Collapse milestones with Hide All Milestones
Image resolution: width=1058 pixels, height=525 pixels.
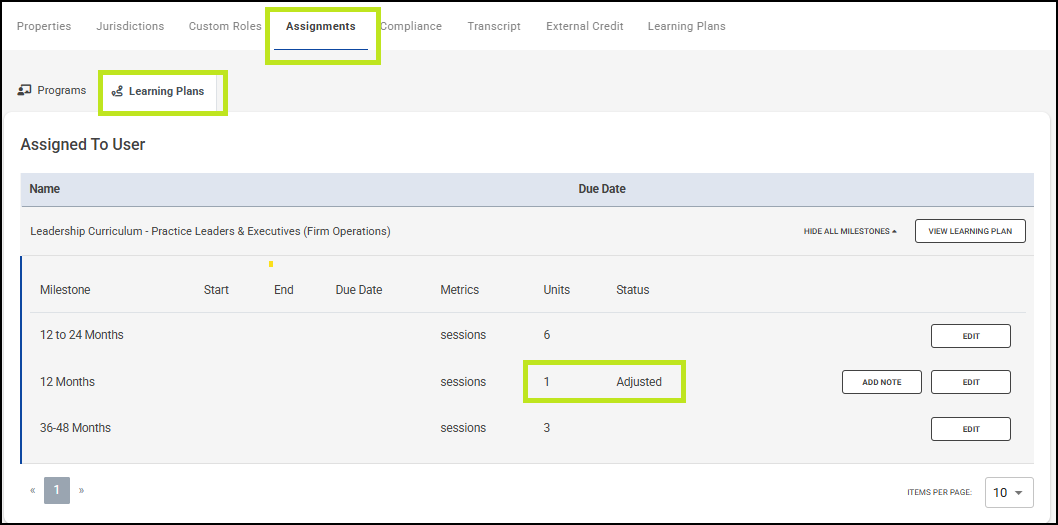(850, 231)
